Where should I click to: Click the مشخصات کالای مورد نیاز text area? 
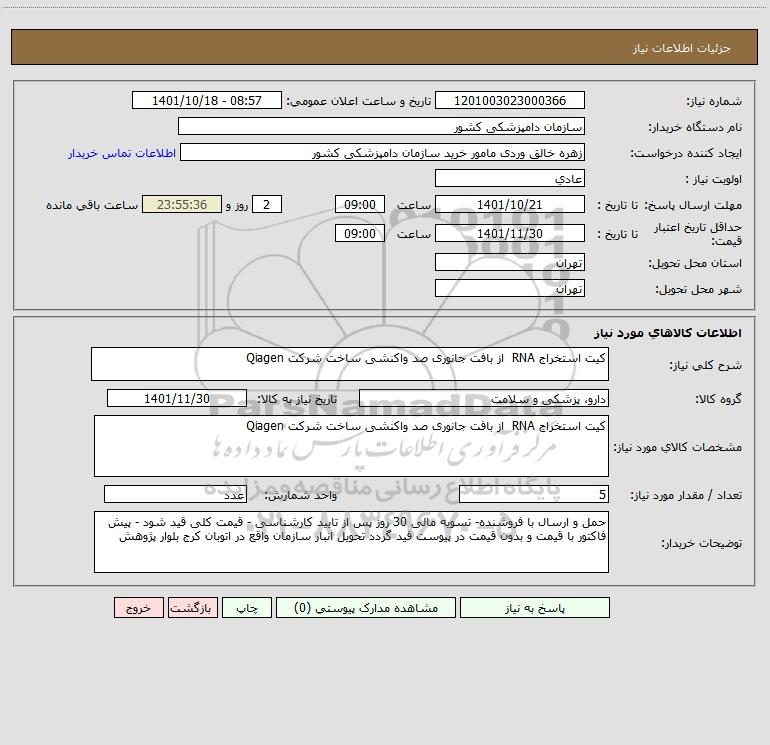(x=351, y=446)
